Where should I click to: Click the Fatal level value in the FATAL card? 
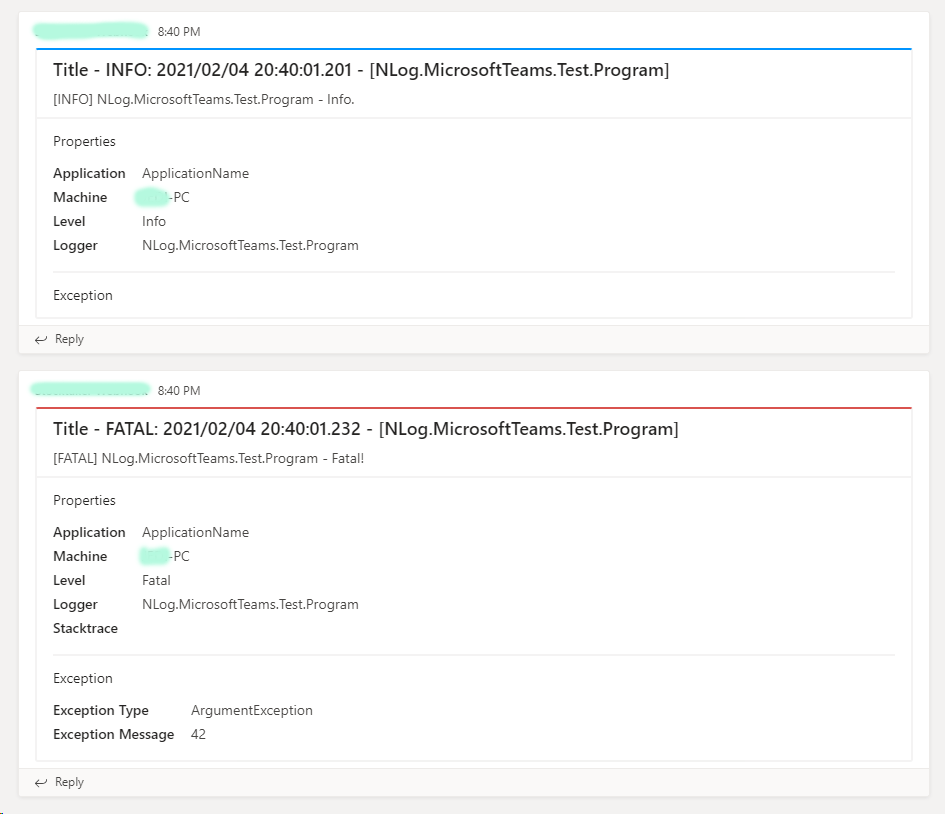point(156,580)
